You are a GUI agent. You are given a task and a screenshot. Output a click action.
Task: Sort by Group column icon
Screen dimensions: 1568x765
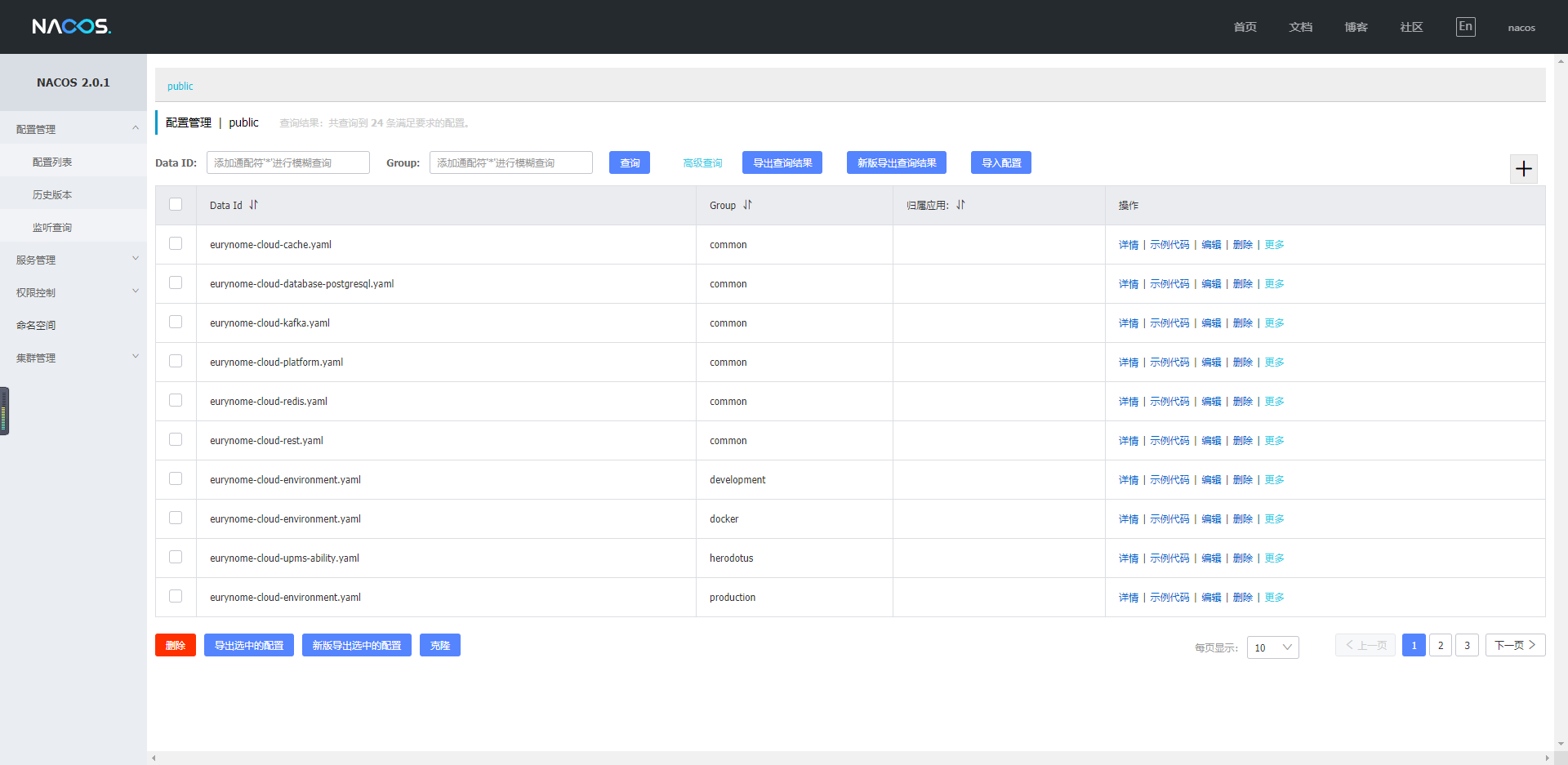[x=747, y=205]
